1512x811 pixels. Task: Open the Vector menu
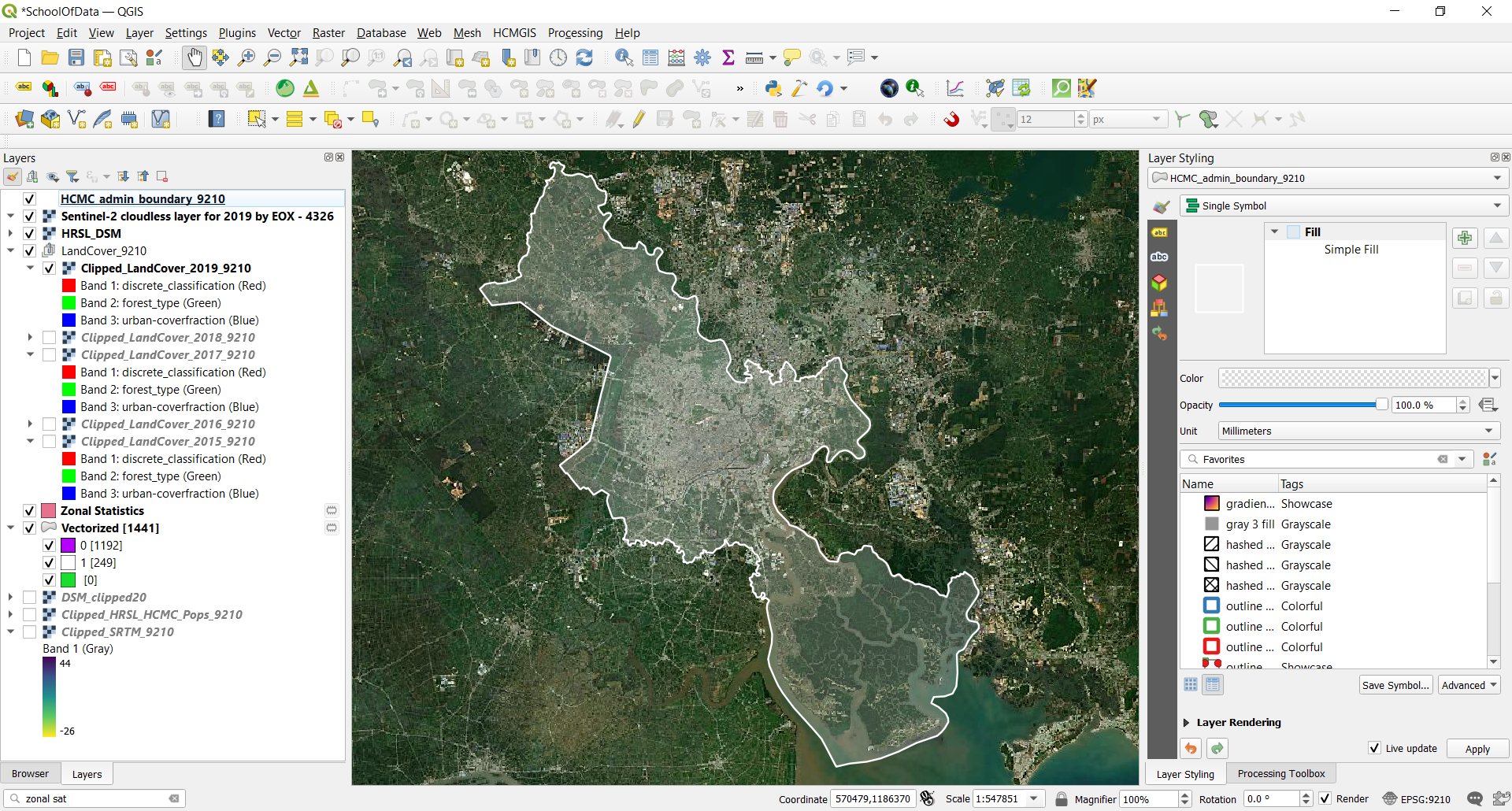[283, 33]
